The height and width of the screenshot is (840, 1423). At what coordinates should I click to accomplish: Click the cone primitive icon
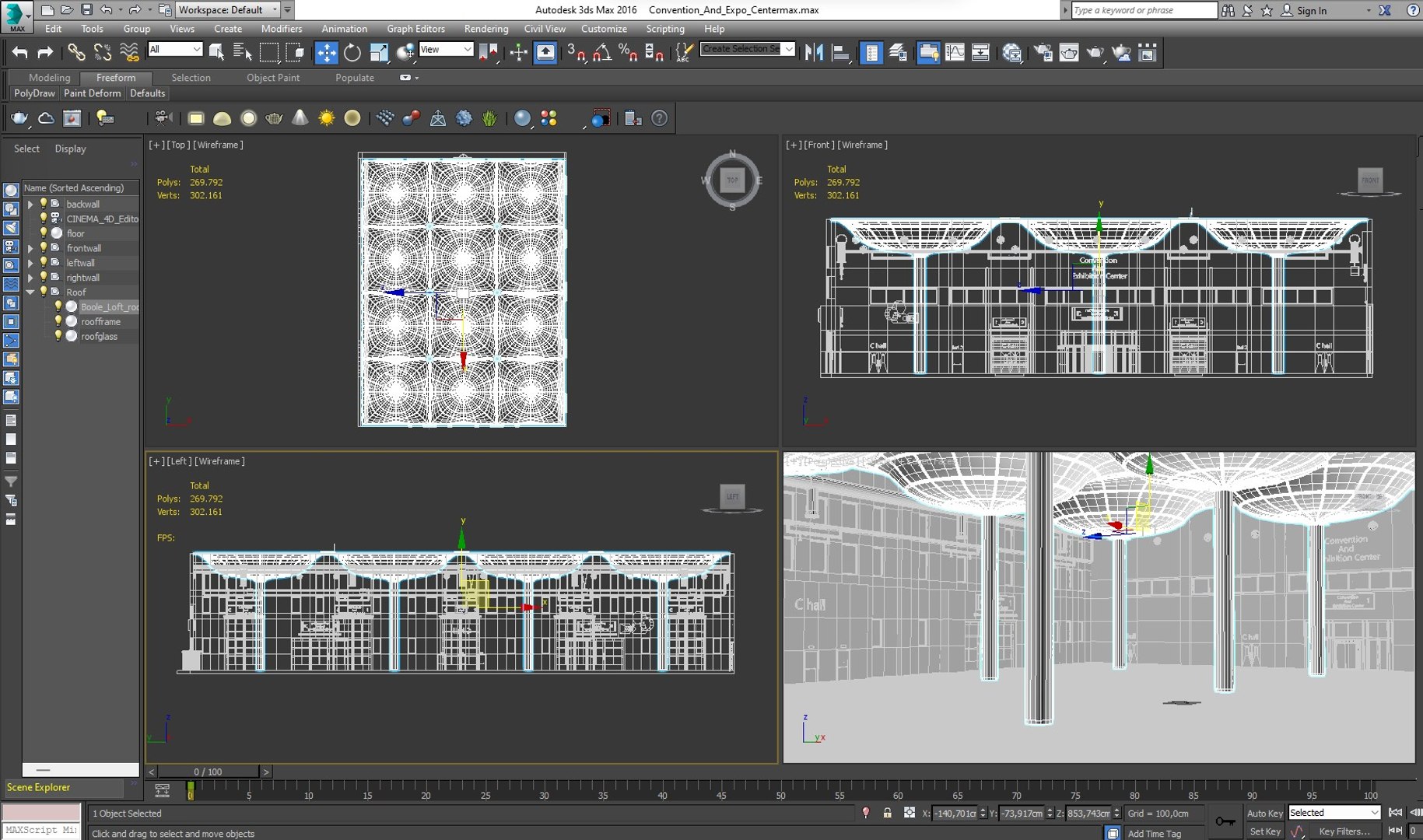coord(300,118)
